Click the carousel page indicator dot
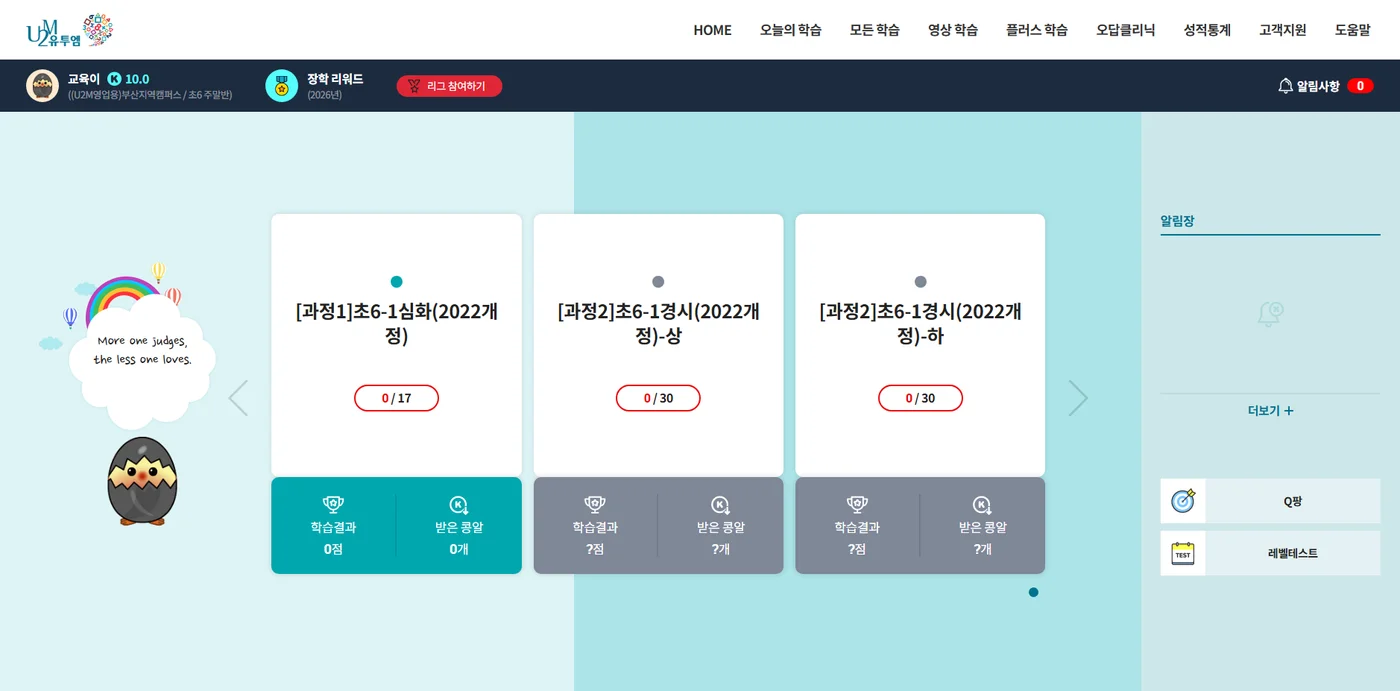Viewport: 1400px width, 691px height. coord(1033,592)
